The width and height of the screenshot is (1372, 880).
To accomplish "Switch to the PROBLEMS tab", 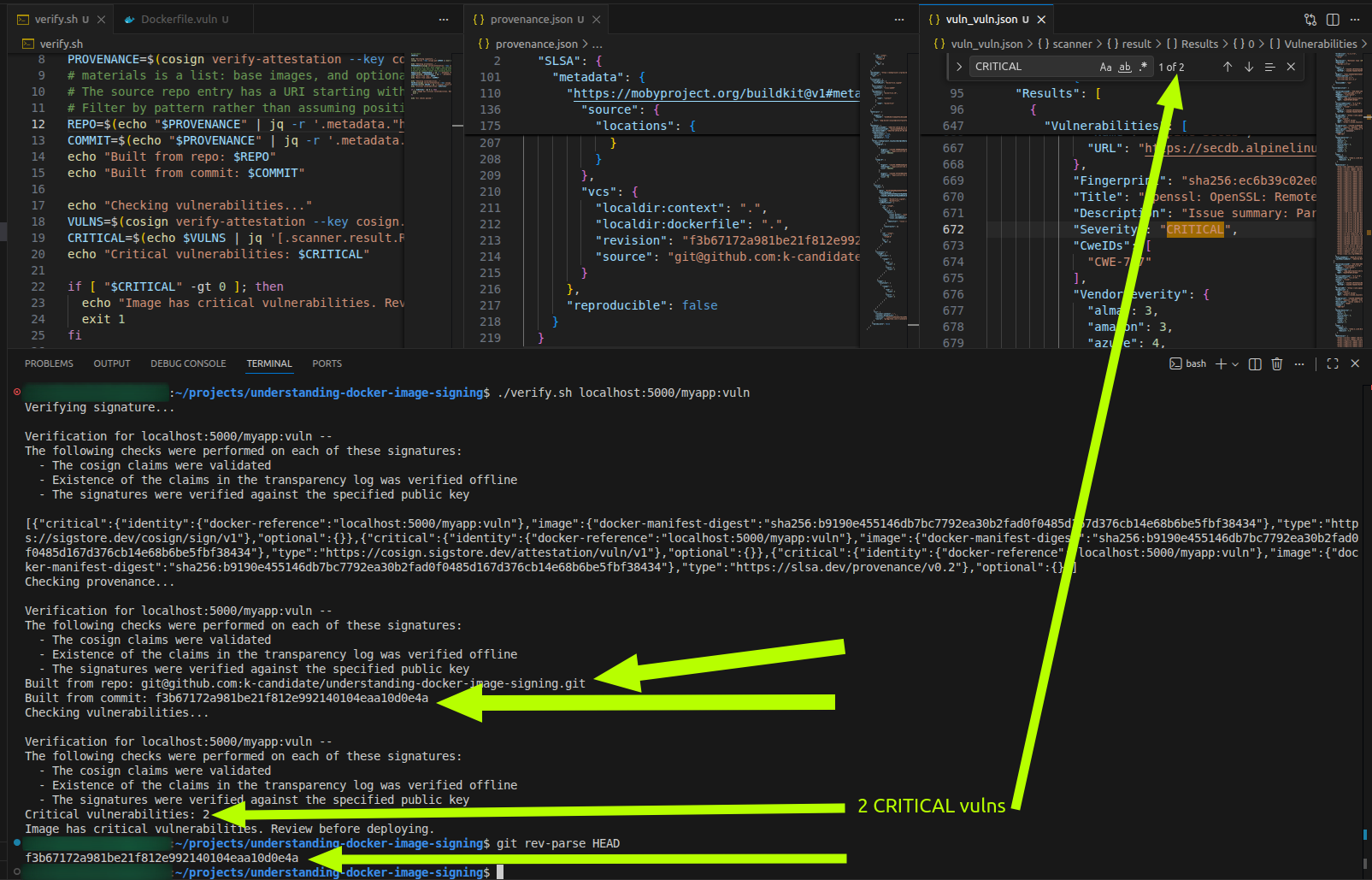I will coord(49,363).
